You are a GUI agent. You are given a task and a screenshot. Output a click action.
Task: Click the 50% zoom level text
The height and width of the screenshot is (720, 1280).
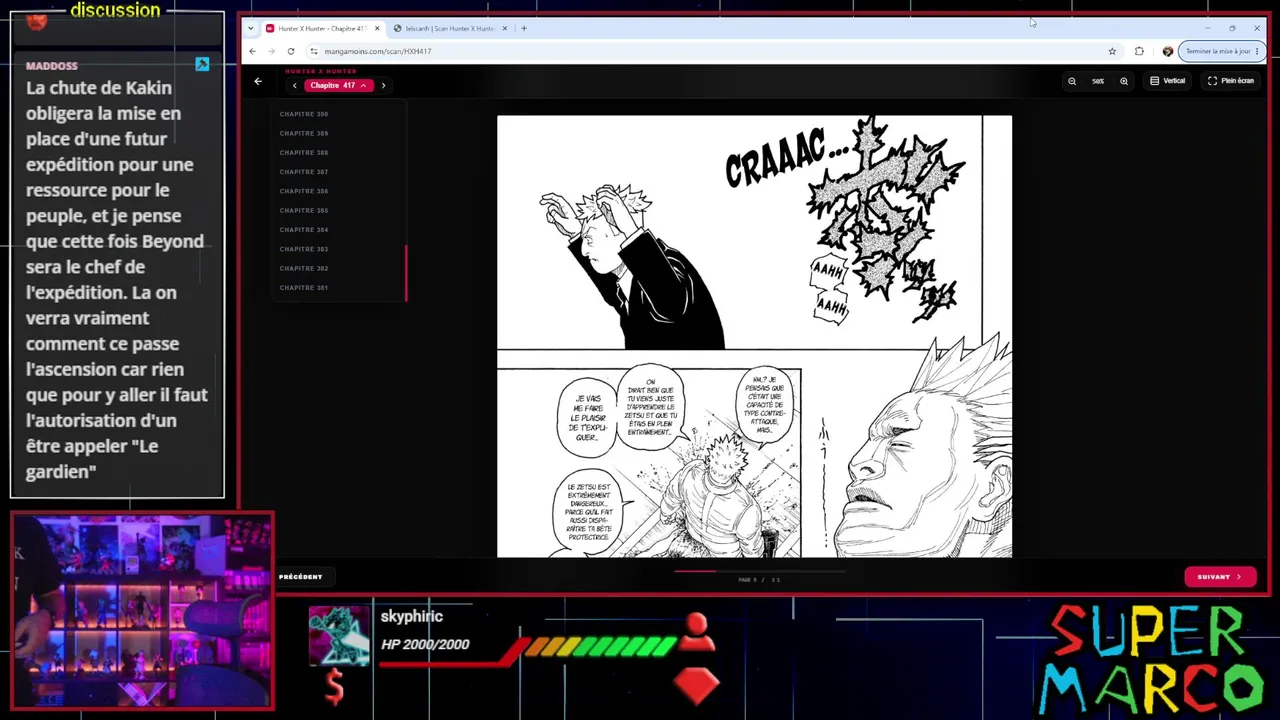1098,81
